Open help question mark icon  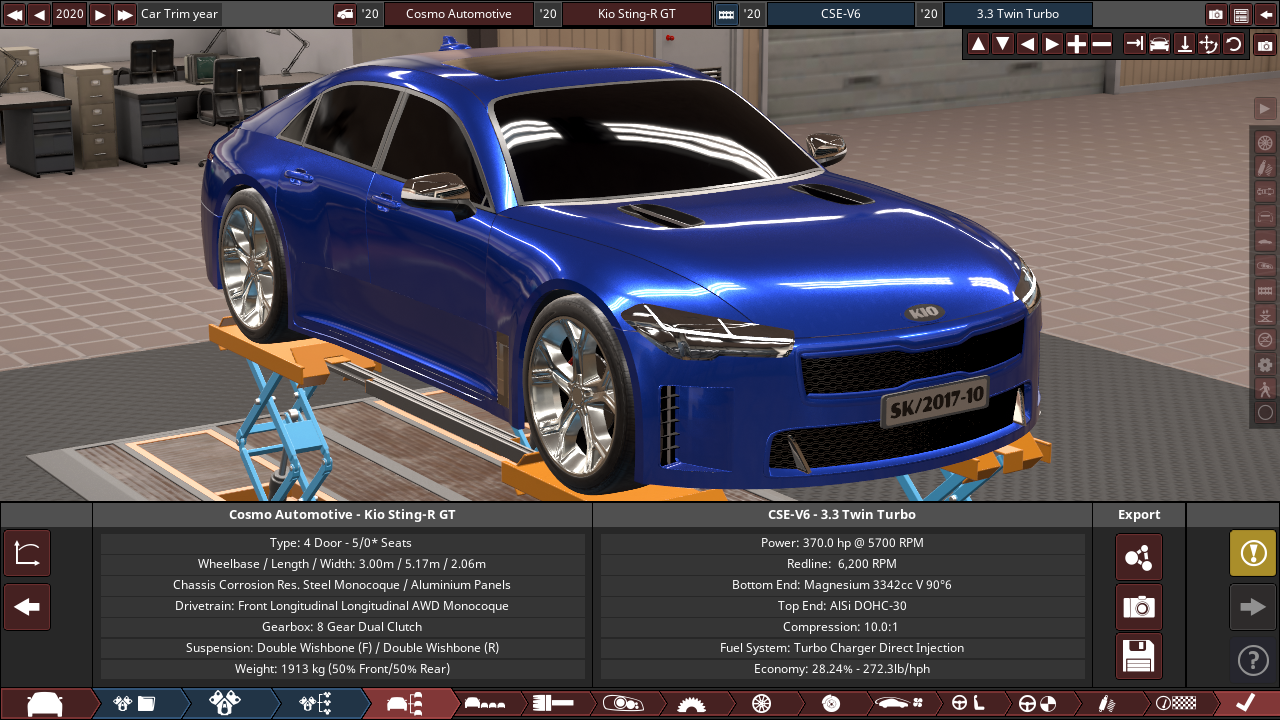tap(1253, 660)
